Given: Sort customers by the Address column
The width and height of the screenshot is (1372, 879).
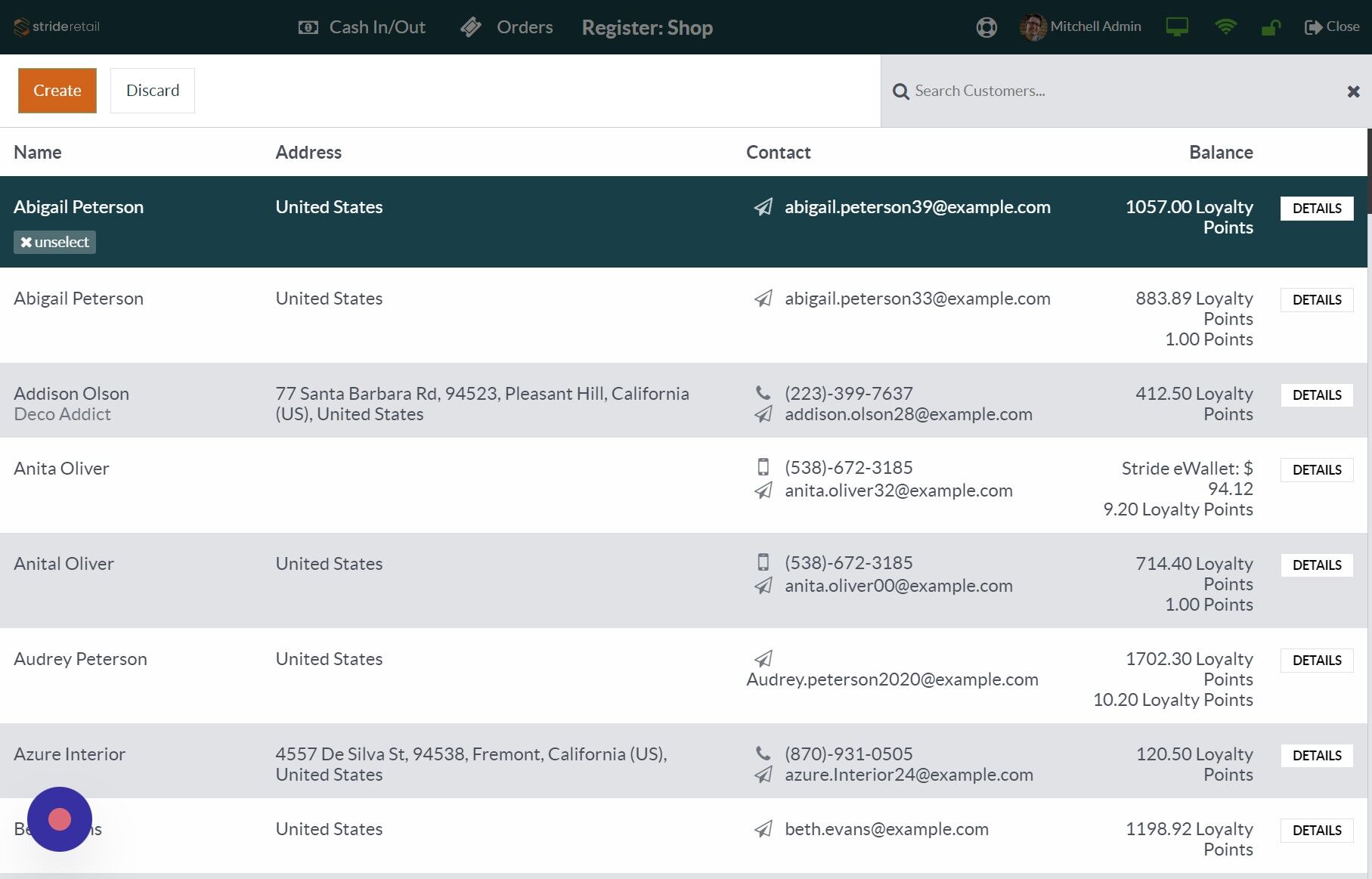Looking at the screenshot, I should pos(308,152).
